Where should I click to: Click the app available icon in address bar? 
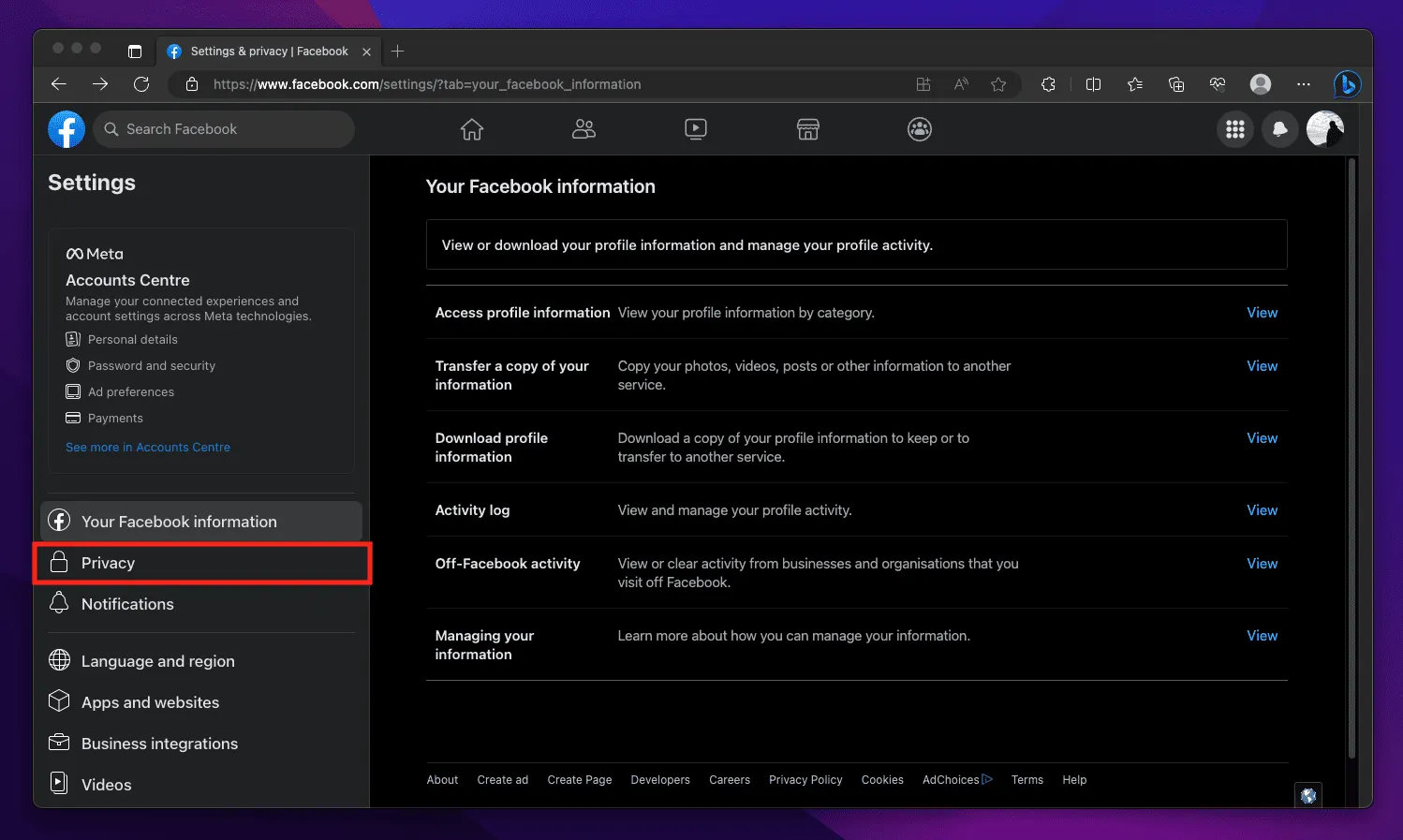(923, 84)
